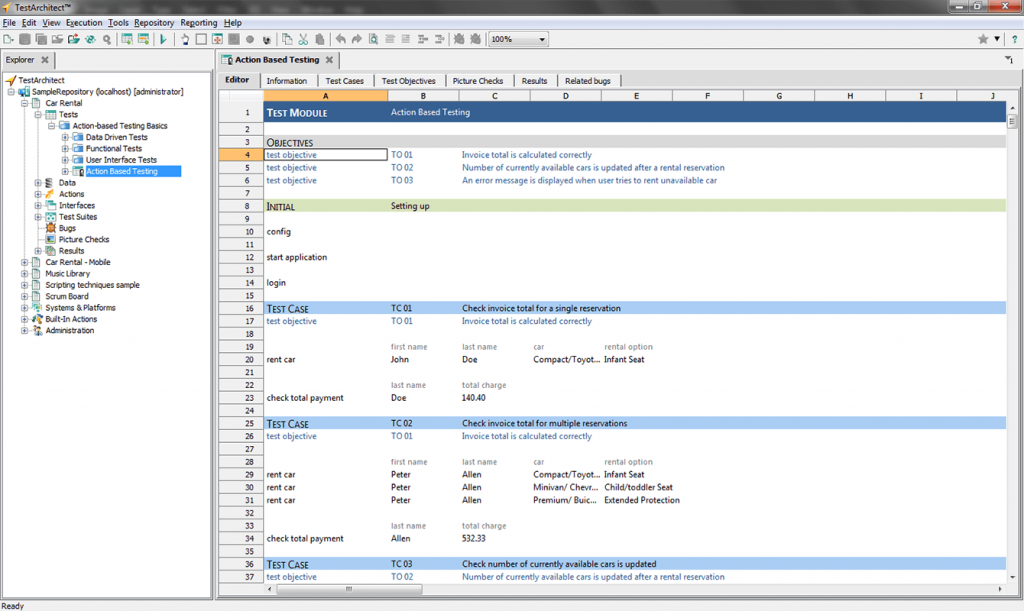
Task: Open the Results tab
Action: tap(534, 81)
